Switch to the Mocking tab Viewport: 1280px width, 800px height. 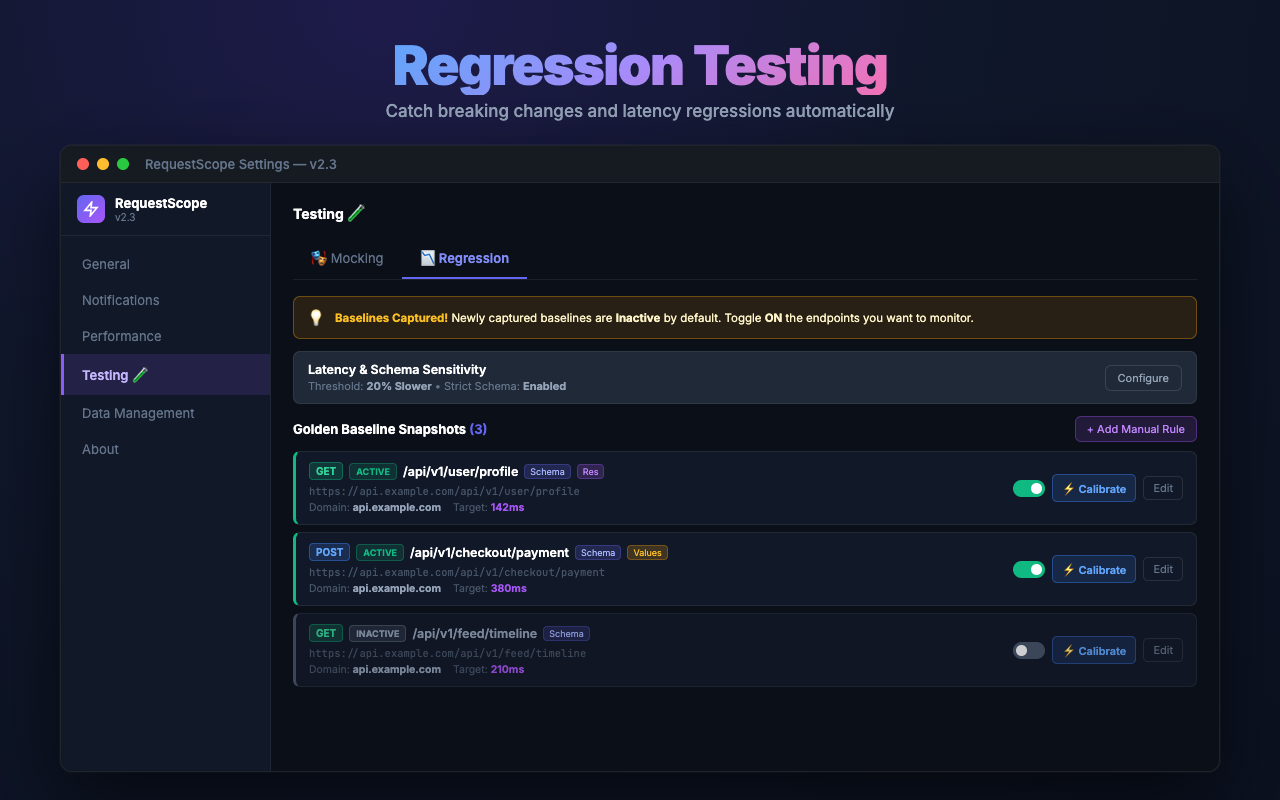(347, 258)
